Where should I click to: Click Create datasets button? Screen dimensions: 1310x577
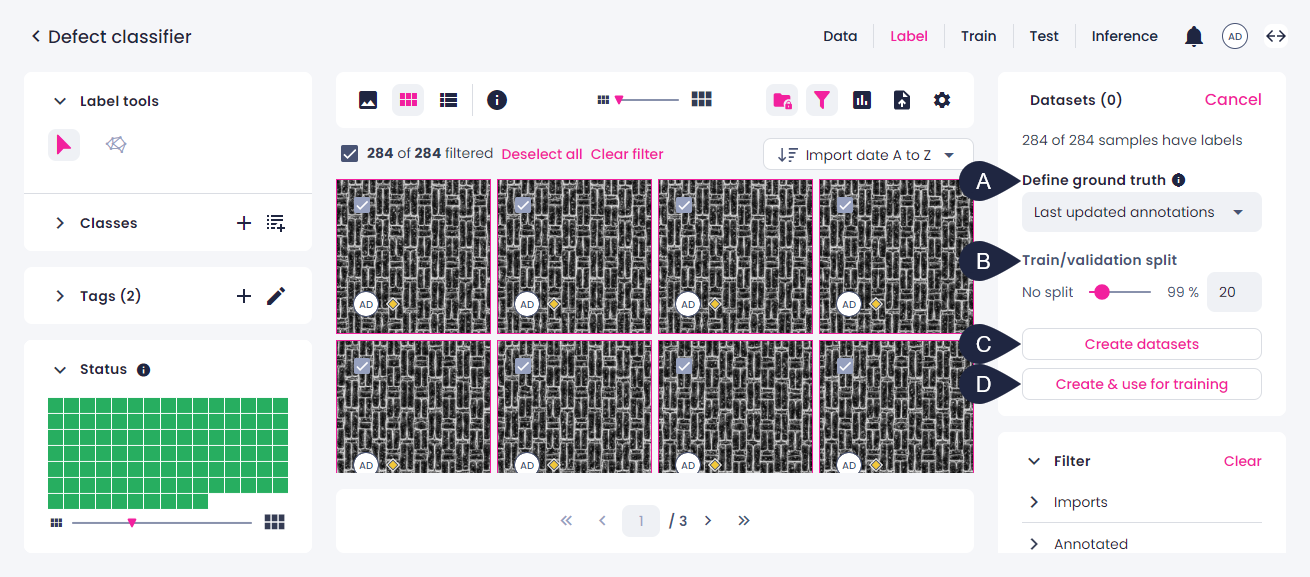[1141, 344]
